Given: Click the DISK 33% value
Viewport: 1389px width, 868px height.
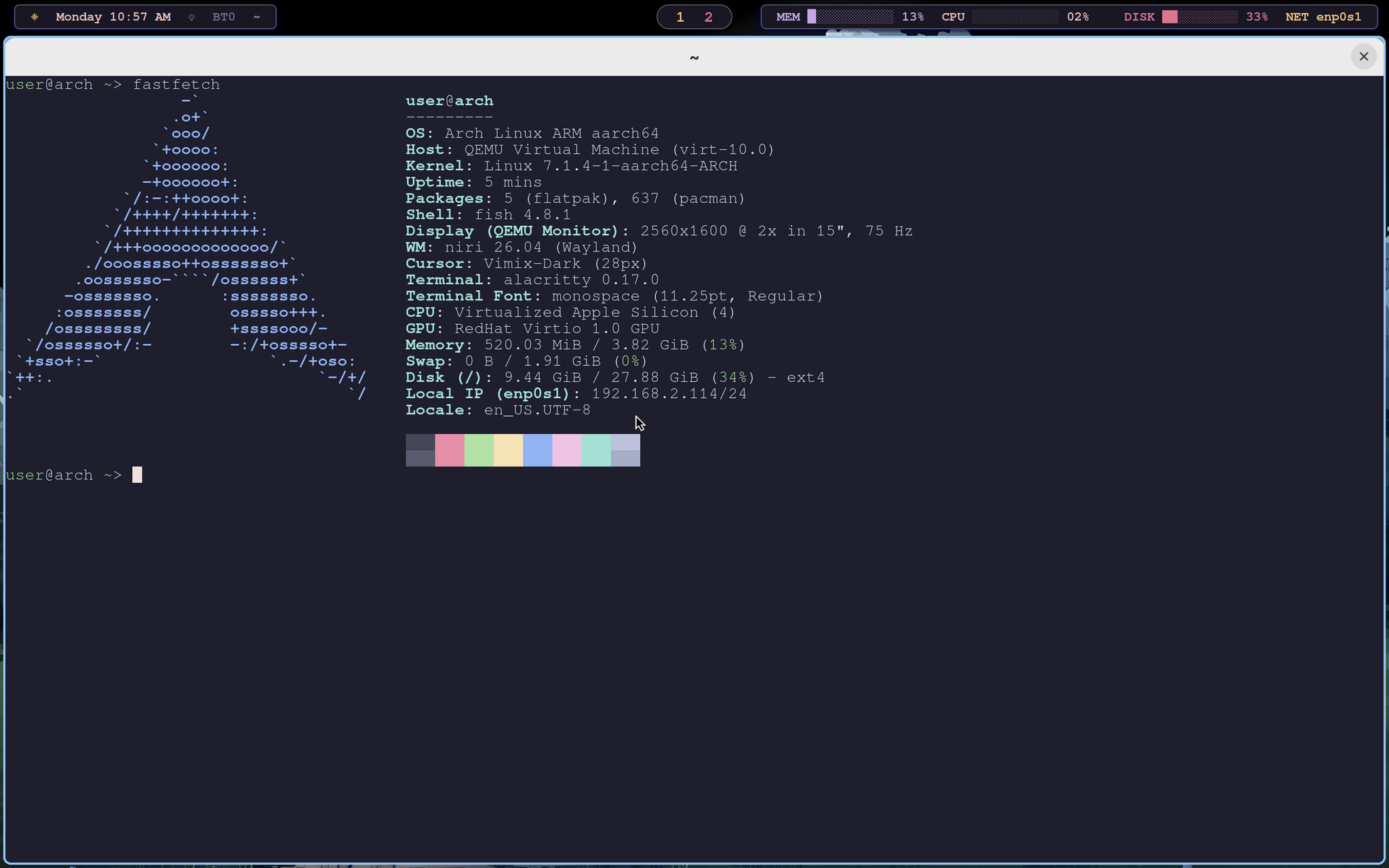Looking at the screenshot, I should [1257, 17].
